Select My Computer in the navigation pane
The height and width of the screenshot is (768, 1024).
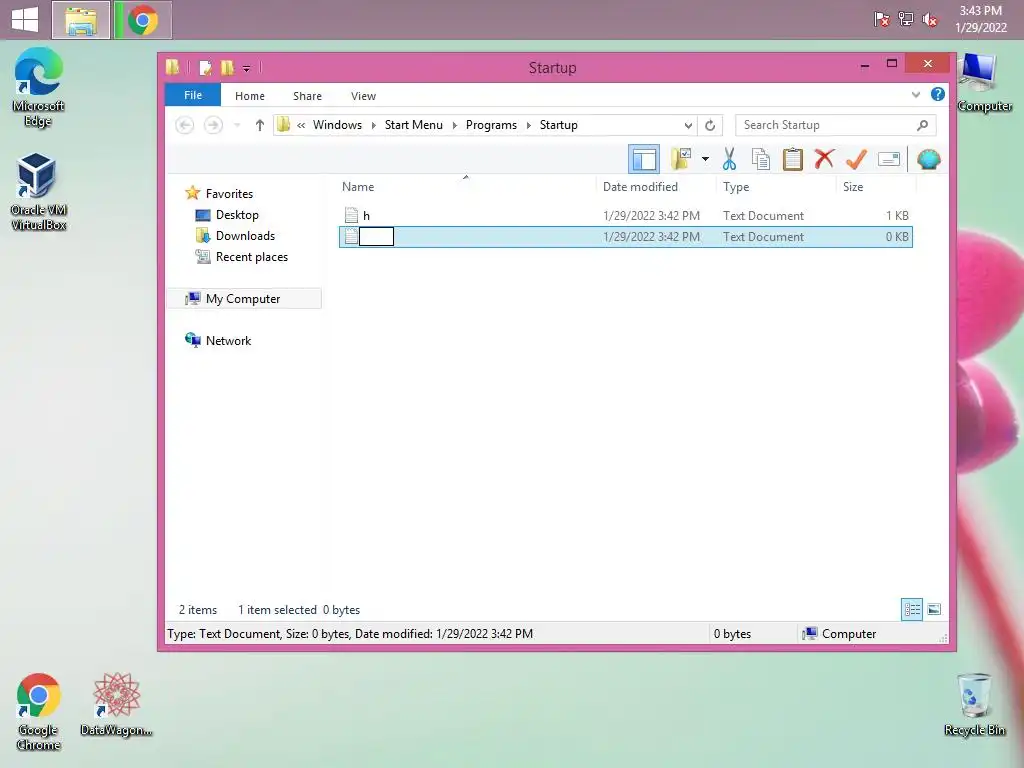tap(243, 298)
